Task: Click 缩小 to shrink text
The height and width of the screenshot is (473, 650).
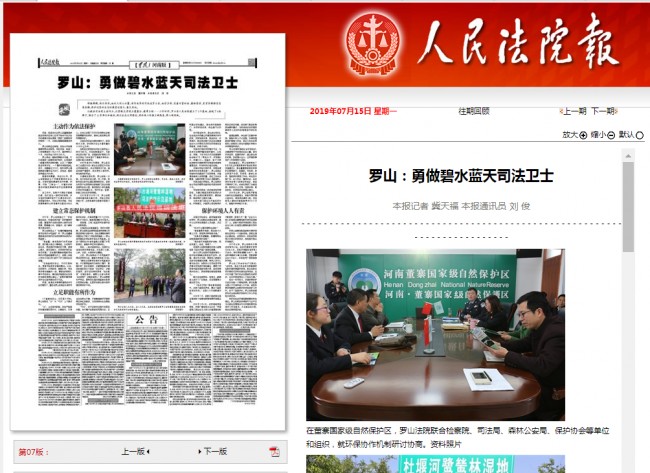Action: [598, 135]
